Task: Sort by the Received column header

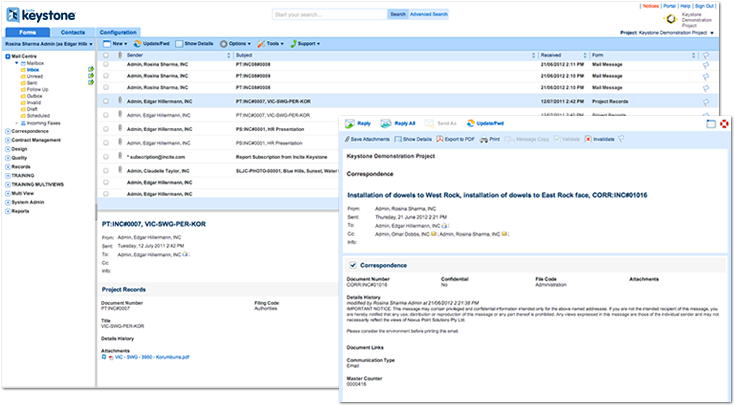Action: click(550, 55)
